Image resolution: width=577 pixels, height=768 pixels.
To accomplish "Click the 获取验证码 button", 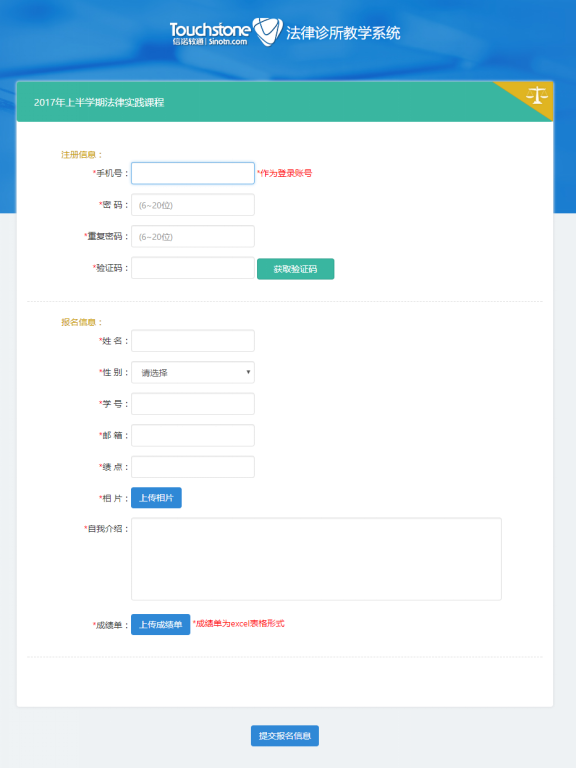I will coord(296,269).
